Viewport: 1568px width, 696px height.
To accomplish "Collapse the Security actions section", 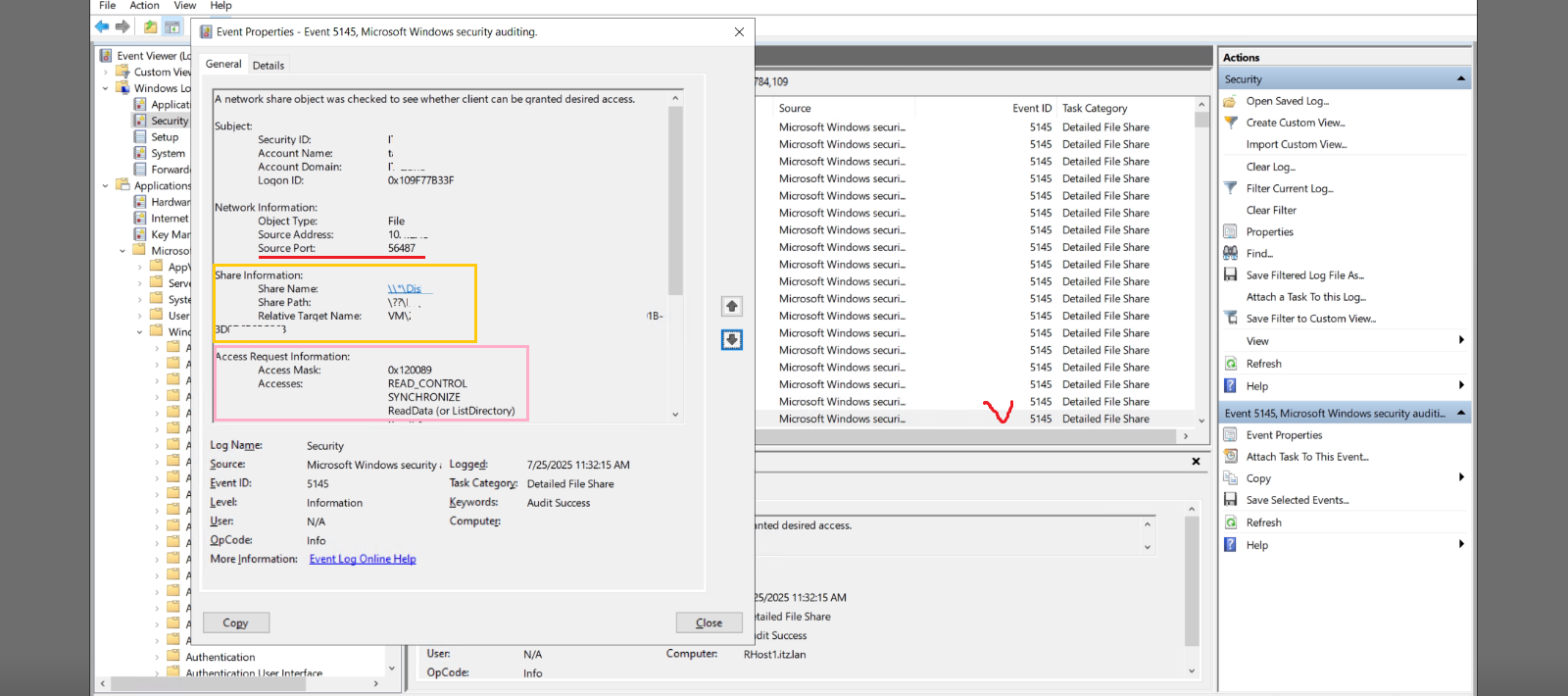I will (1461, 78).
